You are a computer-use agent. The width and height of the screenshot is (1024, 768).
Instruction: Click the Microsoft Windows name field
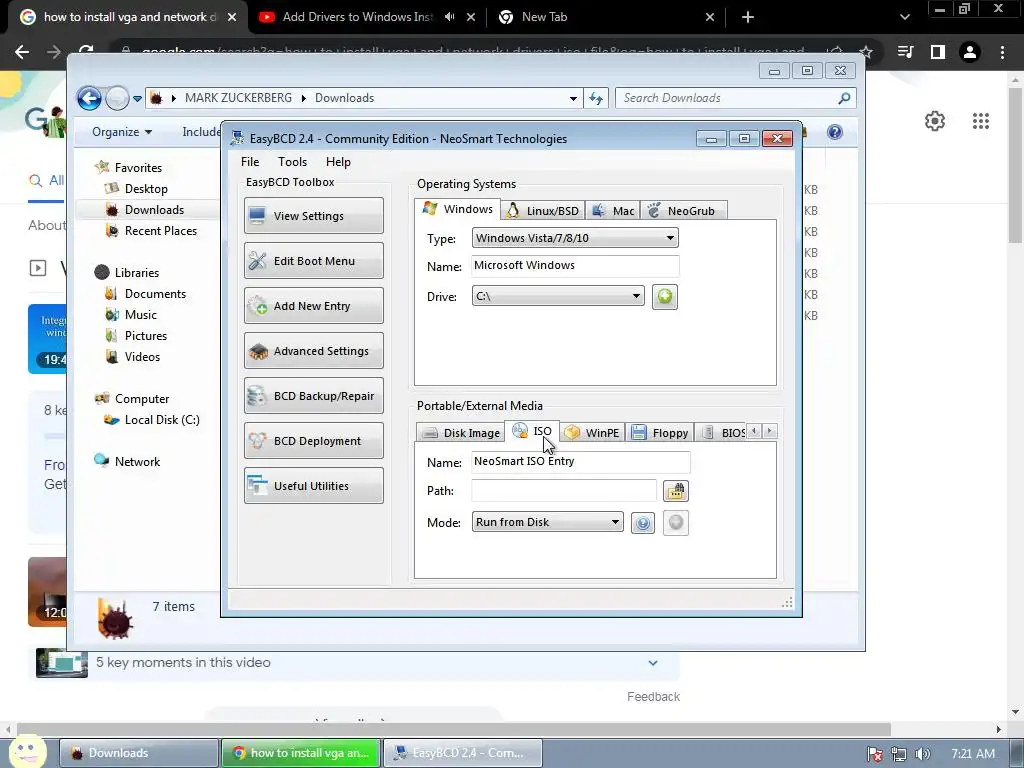coord(575,266)
